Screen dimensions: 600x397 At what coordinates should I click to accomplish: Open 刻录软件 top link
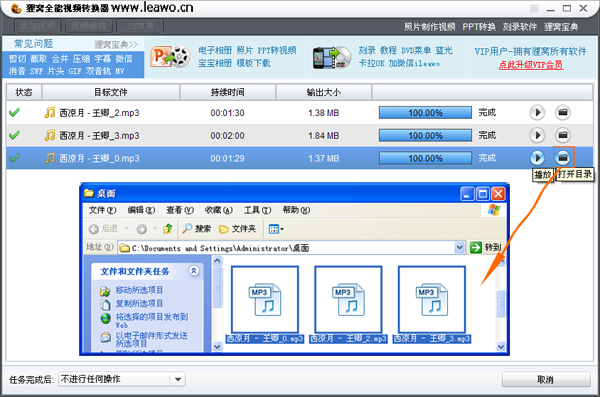coord(520,27)
